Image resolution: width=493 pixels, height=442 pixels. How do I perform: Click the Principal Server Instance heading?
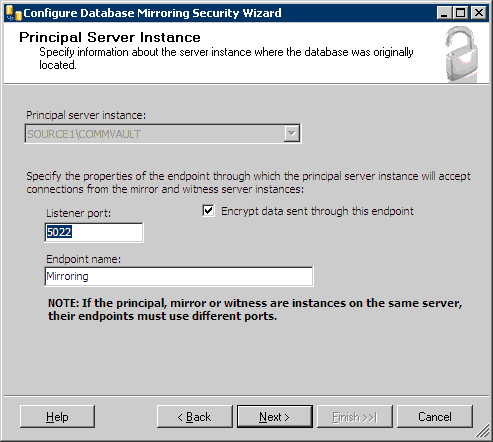click(x=110, y=37)
